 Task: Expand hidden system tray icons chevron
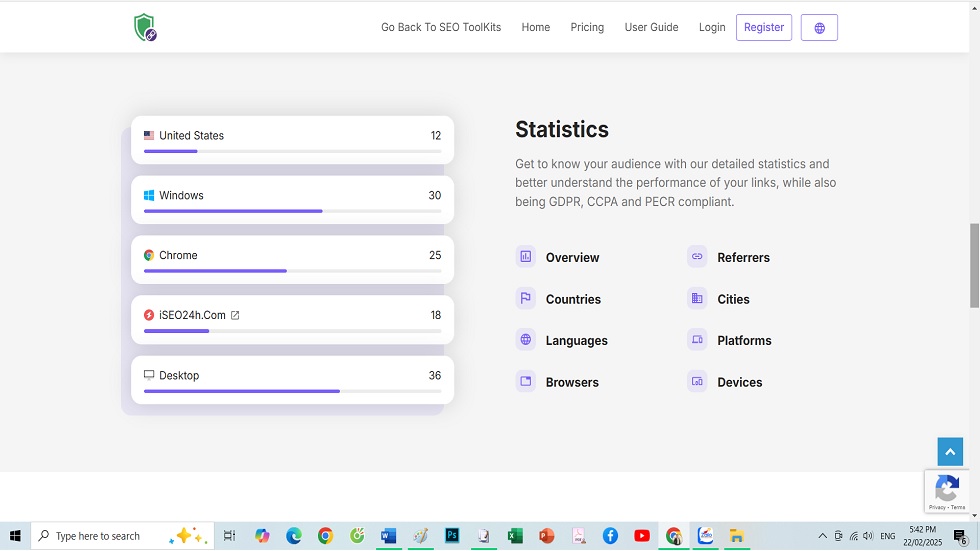click(x=823, y=536)
